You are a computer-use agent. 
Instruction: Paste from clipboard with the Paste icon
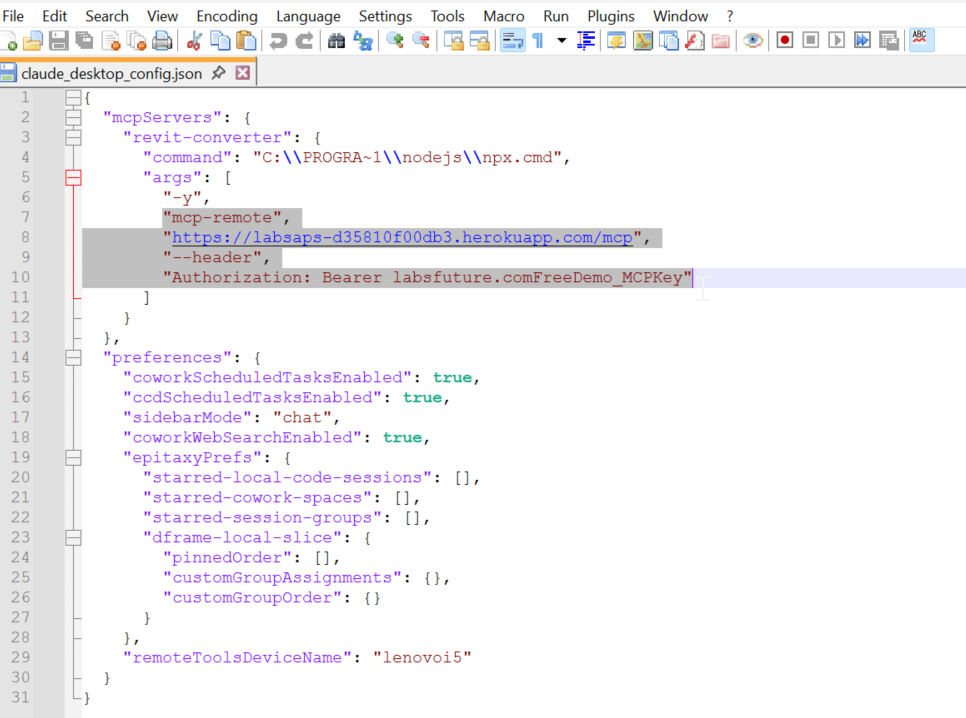click(x=246, y=41)
